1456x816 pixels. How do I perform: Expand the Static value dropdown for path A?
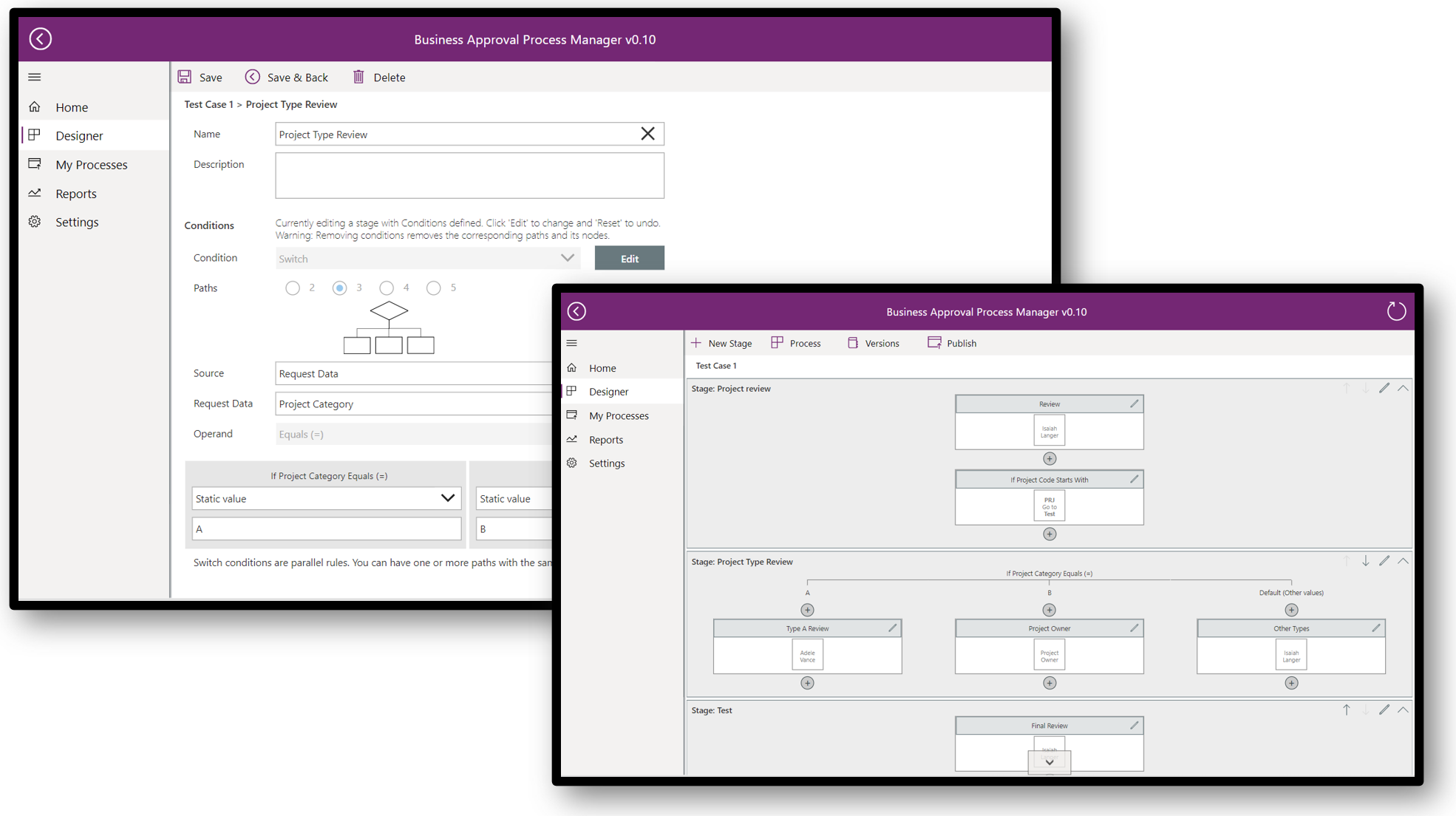click(x=446, y=498)
